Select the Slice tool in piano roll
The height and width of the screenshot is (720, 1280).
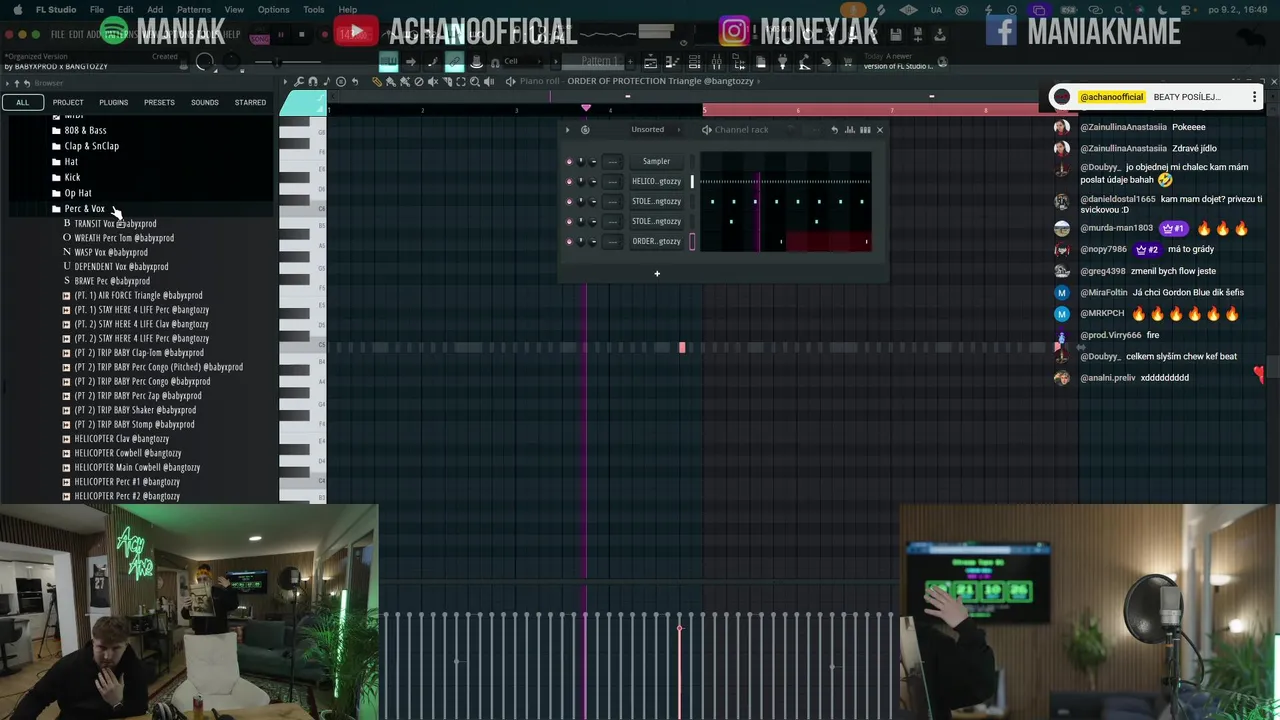click(447, 81)
